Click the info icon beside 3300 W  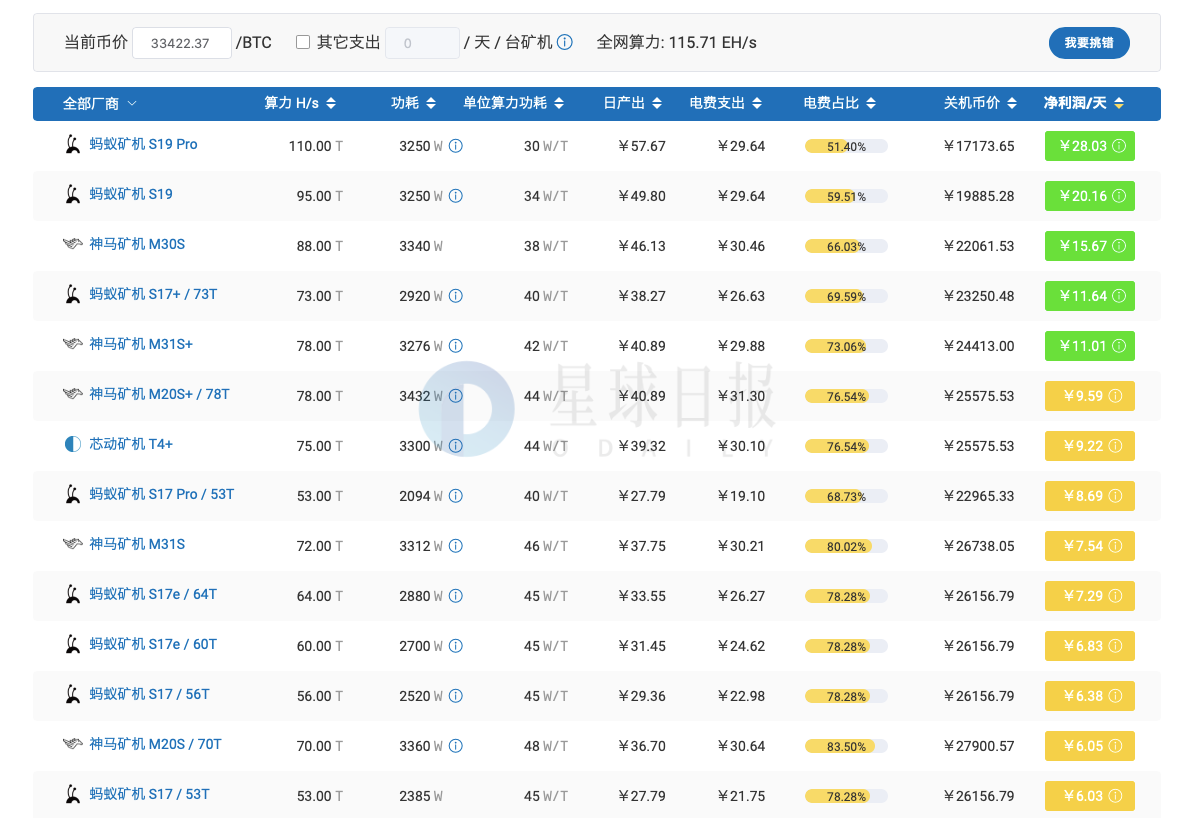456,446
